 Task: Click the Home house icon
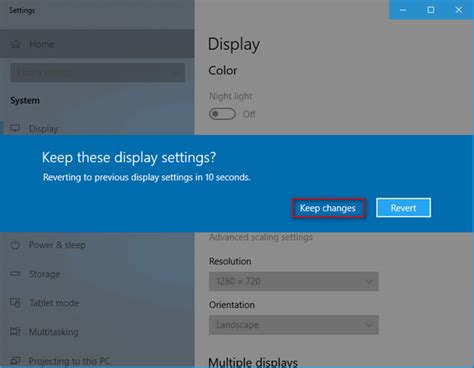pos(16,44)
